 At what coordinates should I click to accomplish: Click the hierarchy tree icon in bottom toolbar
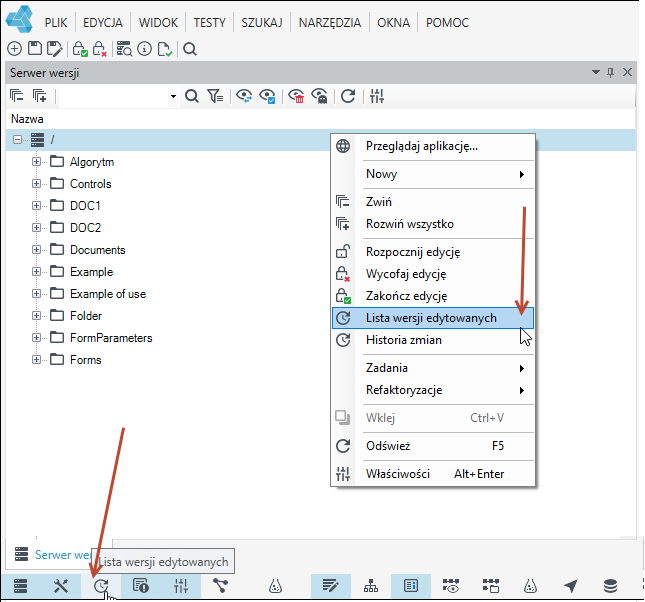point(371,586)
